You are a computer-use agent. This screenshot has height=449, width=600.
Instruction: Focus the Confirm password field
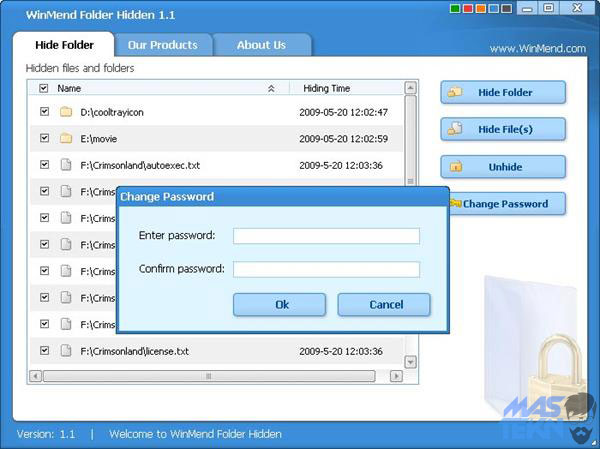pyautogui.click(x=326, y=269)
